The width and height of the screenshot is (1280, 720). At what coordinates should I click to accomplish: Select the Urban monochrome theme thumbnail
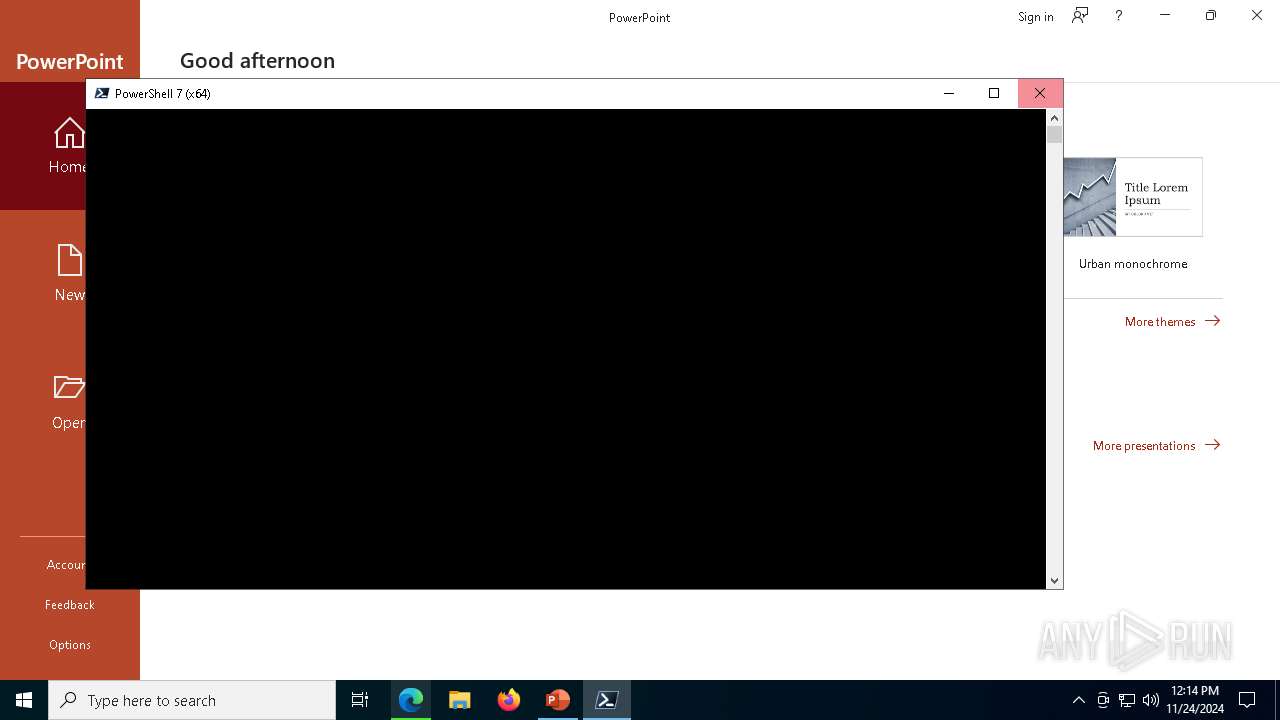[x=1133, y=197]
